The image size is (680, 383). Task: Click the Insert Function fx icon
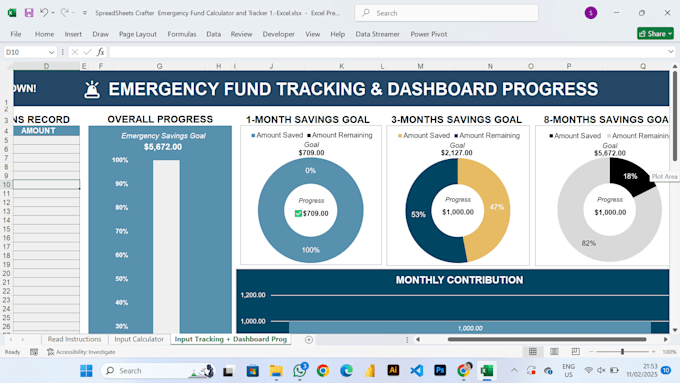[101, 52]
